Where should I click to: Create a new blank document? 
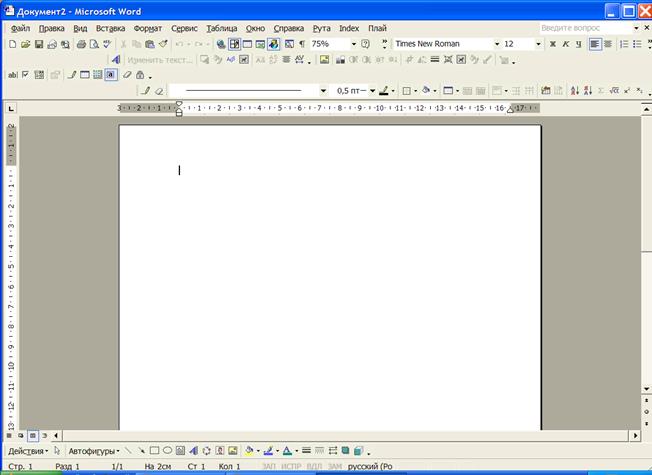12,45
